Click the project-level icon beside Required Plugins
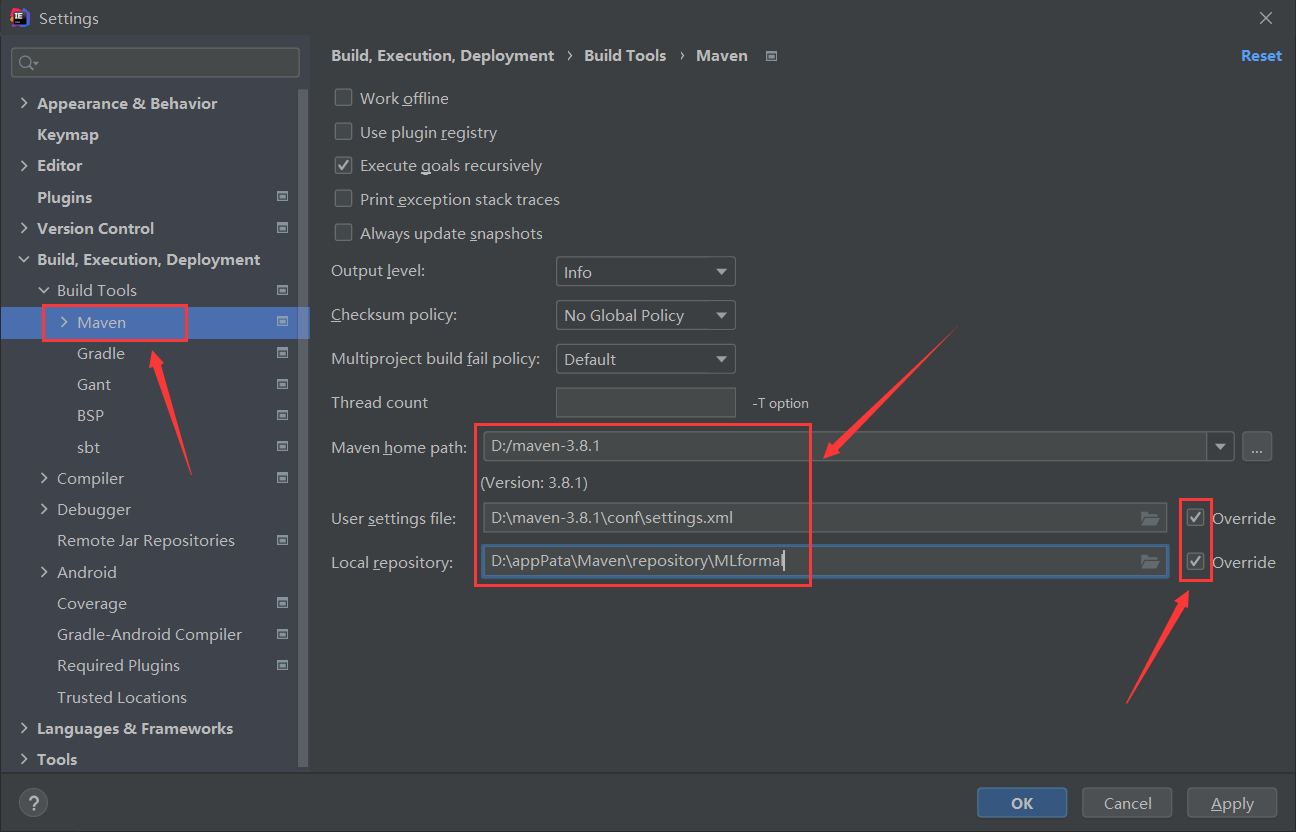Screen dimensions: 1296x832 coord(282,665)
